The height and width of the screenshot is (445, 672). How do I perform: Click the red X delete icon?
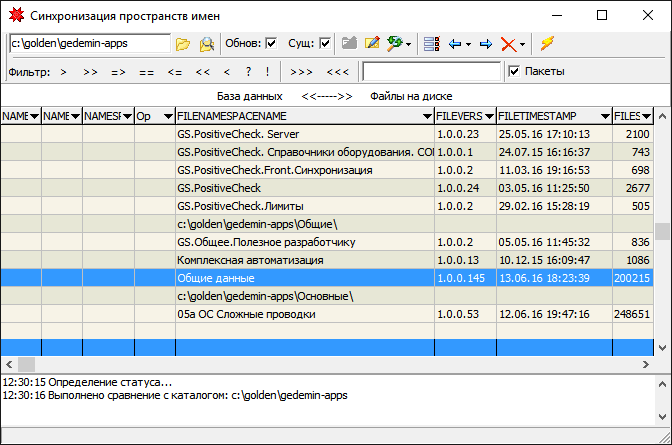(x=509, y=44)
